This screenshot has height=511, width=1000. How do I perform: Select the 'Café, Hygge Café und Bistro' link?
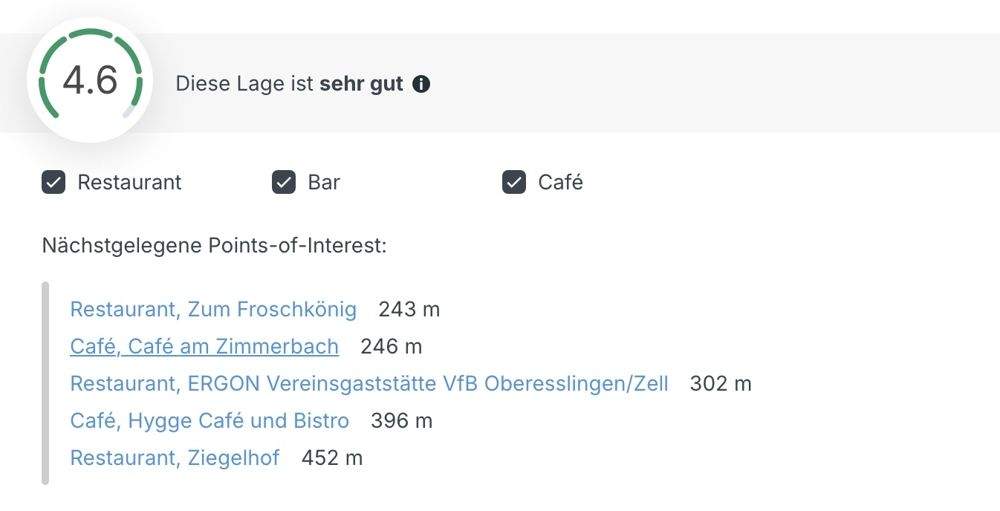coord(209,421)
